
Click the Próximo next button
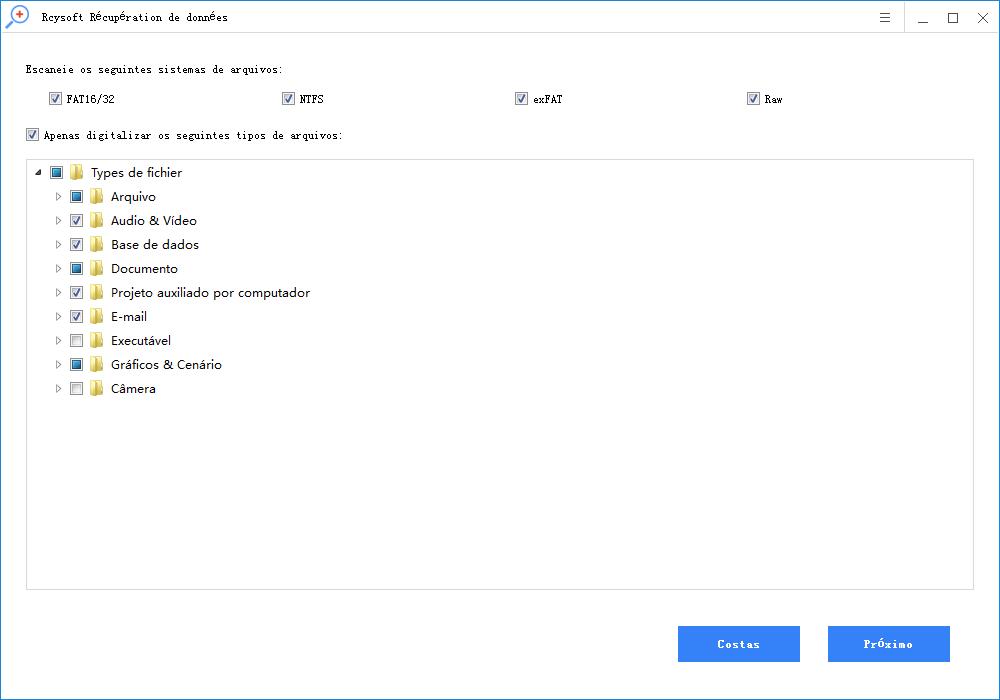click(x=888, y=644)
